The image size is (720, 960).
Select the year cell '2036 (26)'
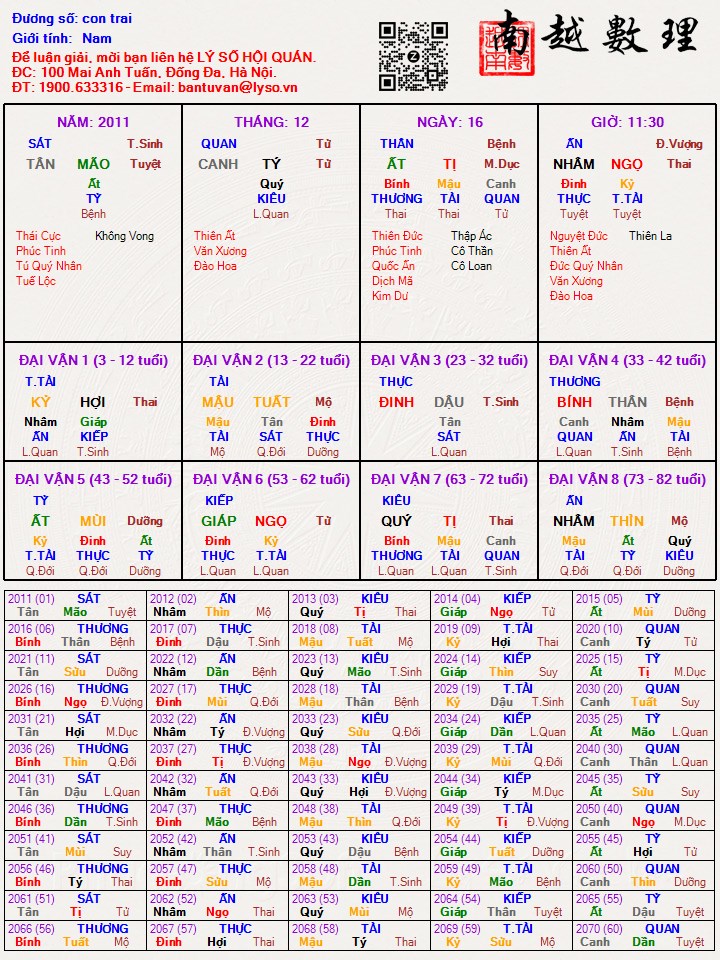(75, 756)
